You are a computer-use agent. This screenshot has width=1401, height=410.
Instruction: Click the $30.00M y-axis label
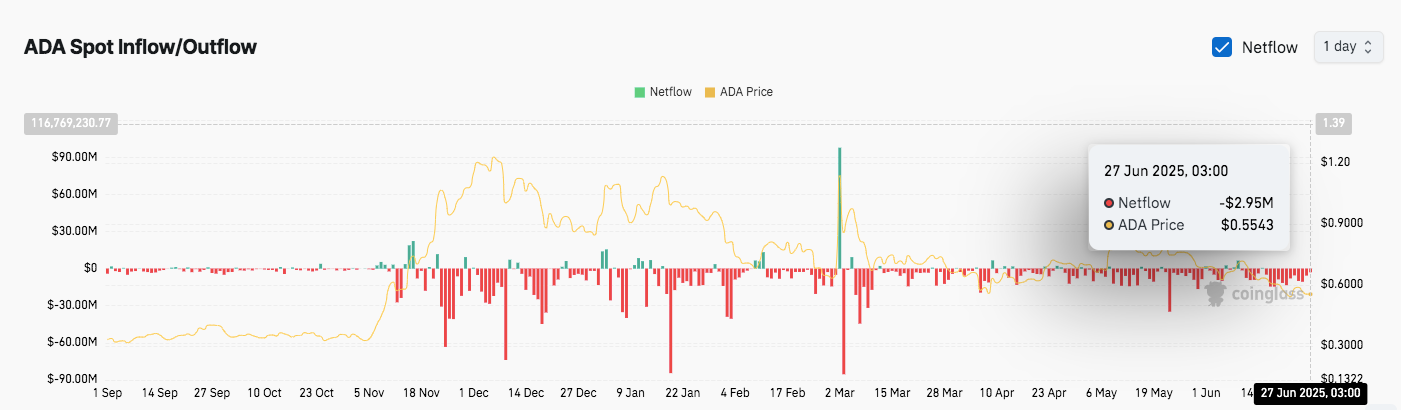click(x=76, y=230)
